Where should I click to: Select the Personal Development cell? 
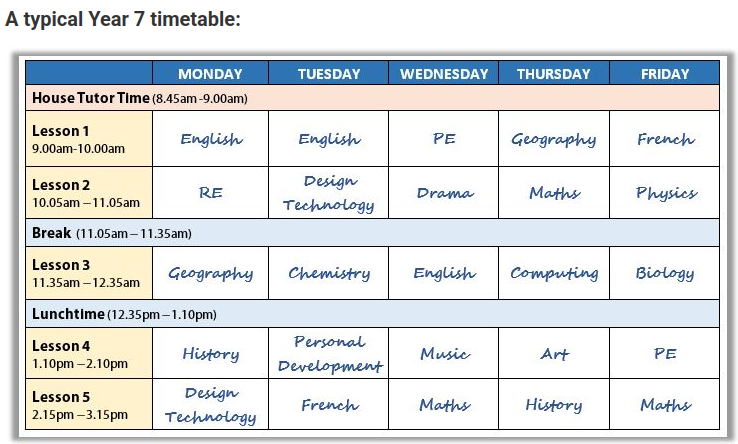pyautogui.click(x=329, y=354)
